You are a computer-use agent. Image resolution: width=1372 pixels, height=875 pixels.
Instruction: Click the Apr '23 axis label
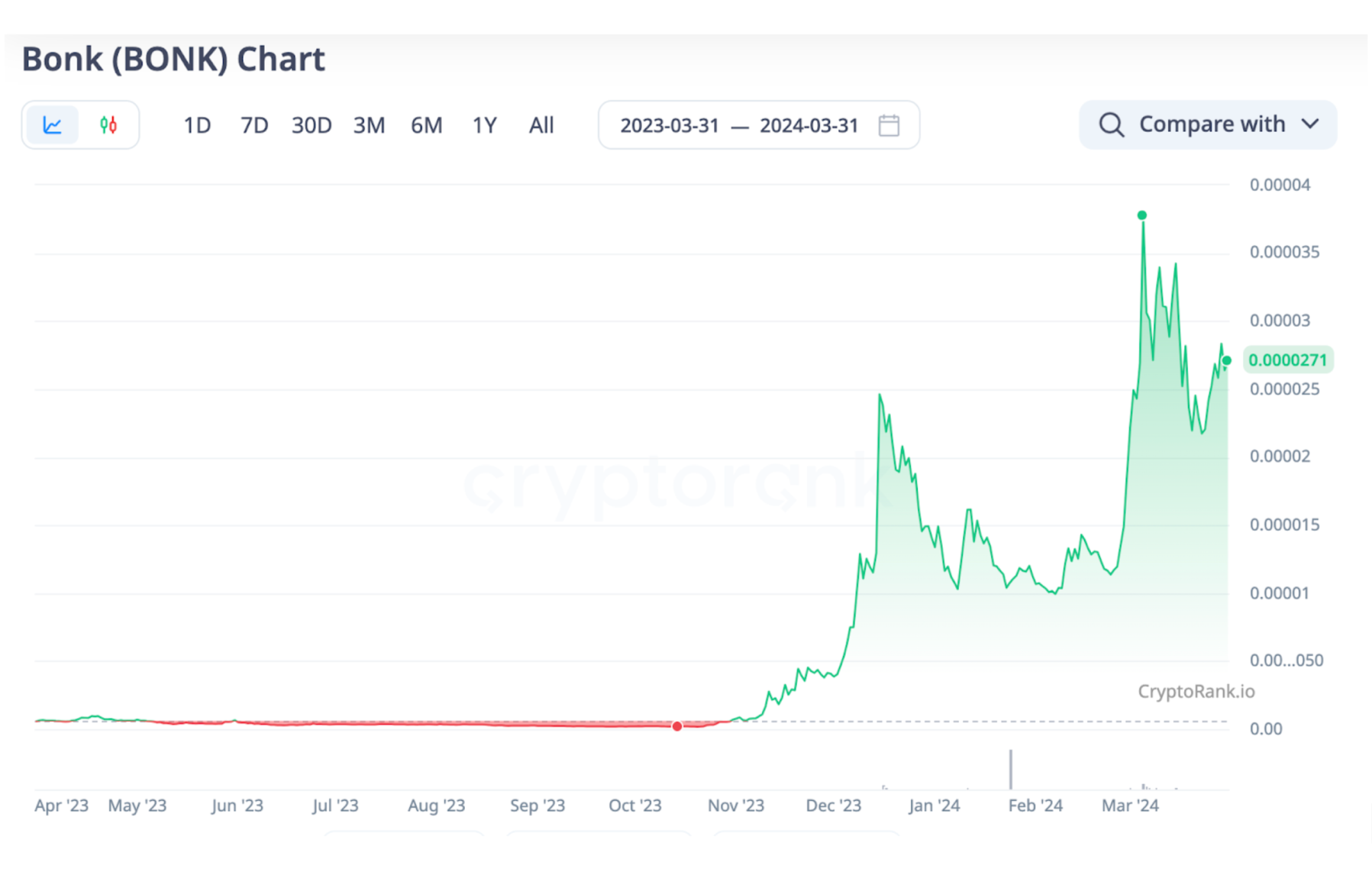point(61,806)
